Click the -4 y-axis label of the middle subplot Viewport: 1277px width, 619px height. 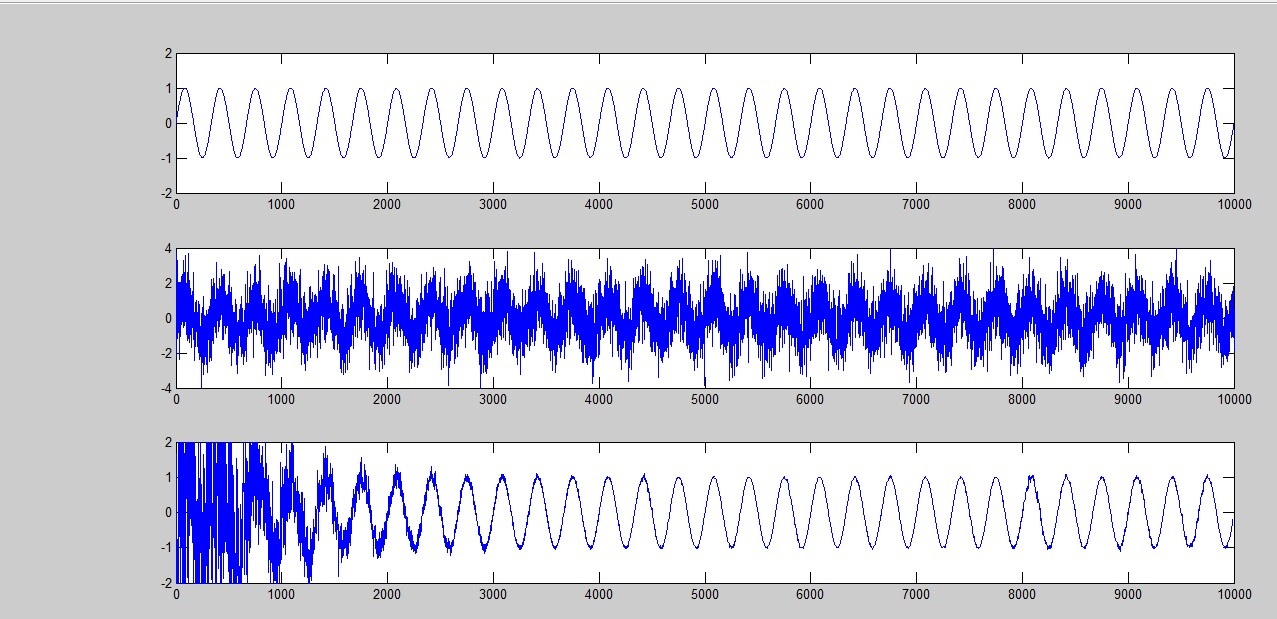click(166, 388)
